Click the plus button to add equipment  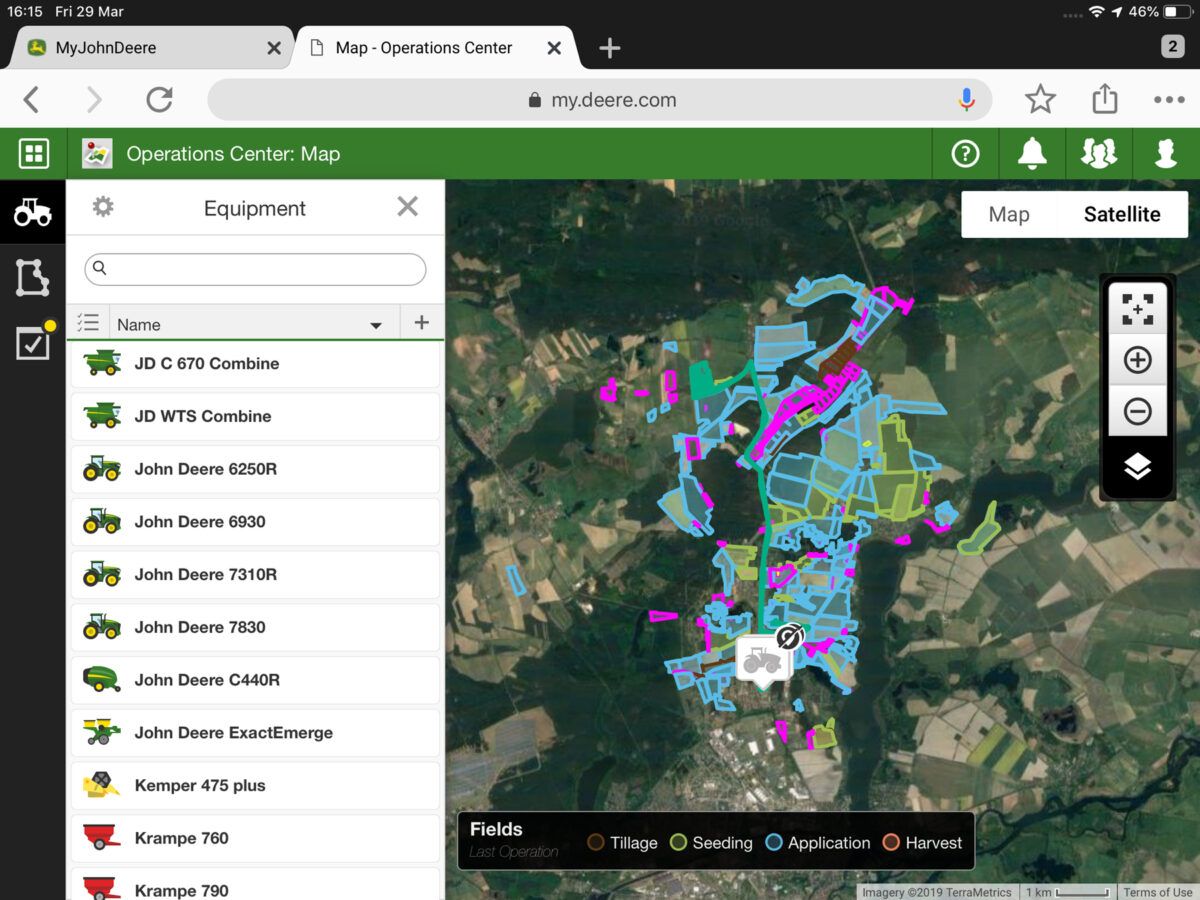coord(421,322)
